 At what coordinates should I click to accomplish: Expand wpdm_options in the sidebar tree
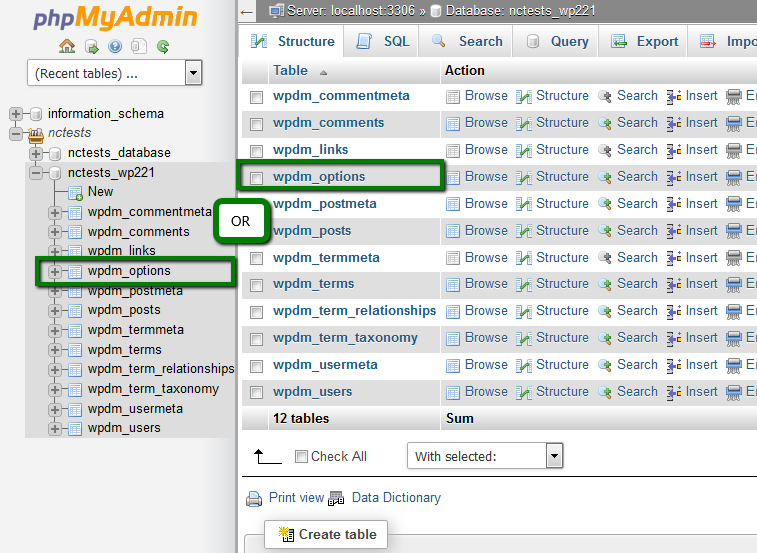55,272
